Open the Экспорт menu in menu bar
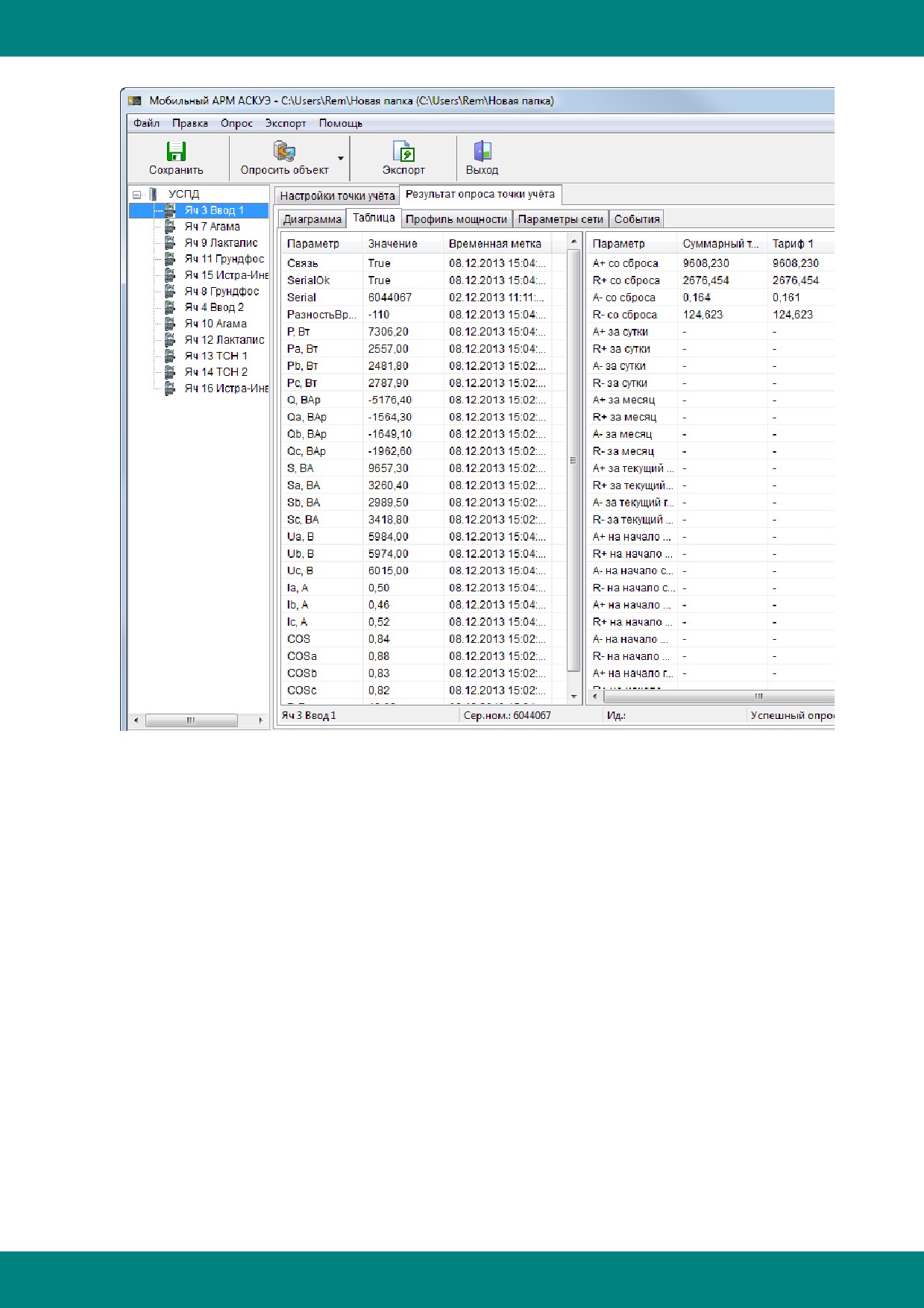The image size is (924, 1308). (x=286, y=123)
